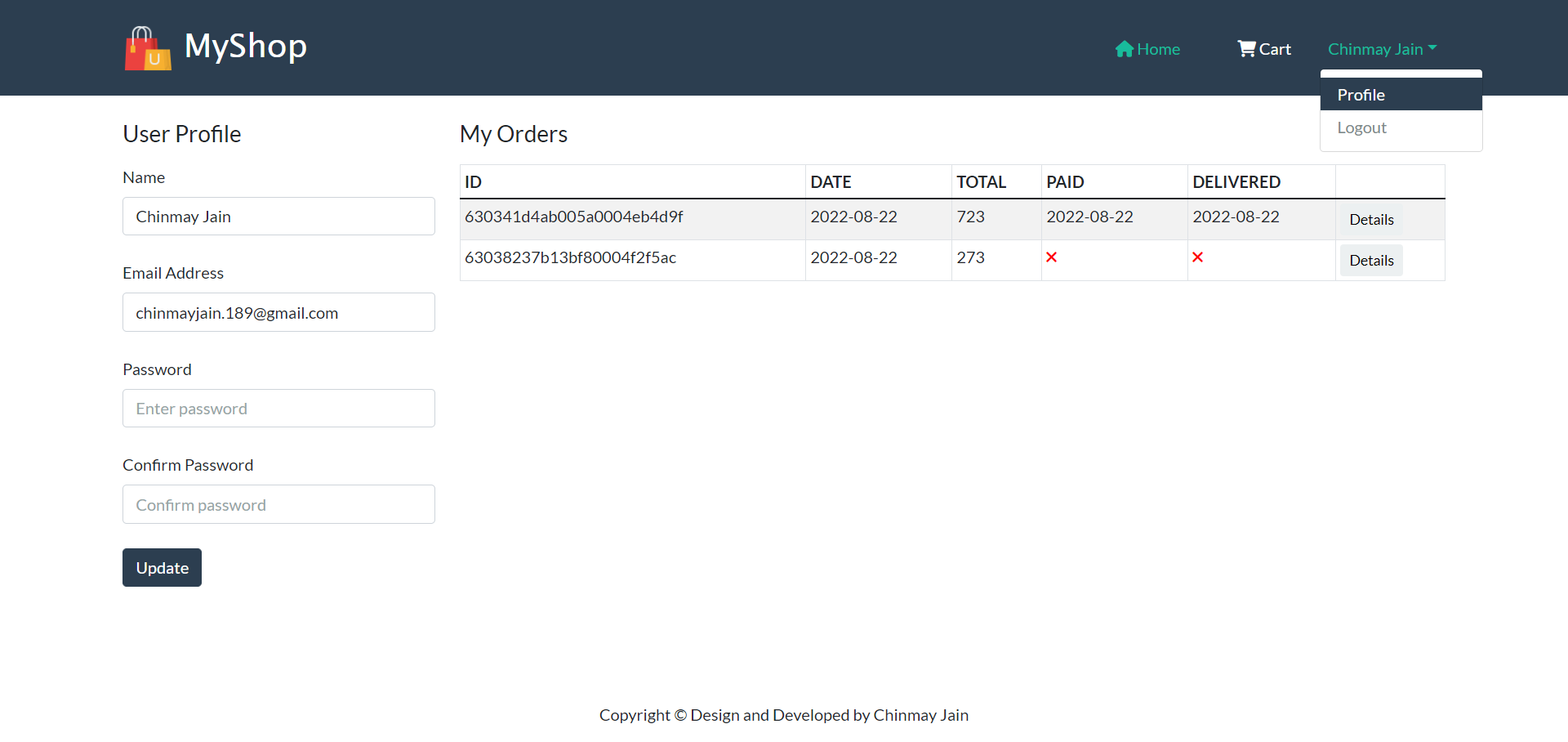The height and width of the screenshot is (742, 1568).
Task: Click the cart icon beside Cart text
Action: tap(1245, 48)
